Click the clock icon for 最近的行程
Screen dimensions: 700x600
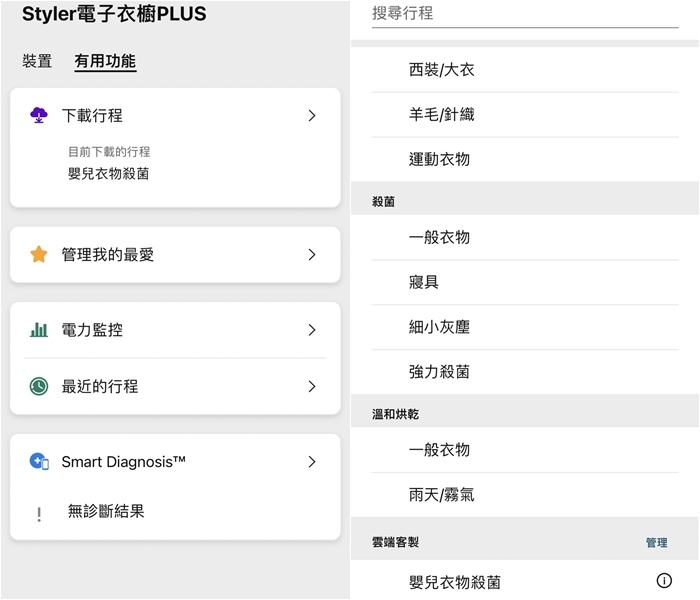coord(39,386)
